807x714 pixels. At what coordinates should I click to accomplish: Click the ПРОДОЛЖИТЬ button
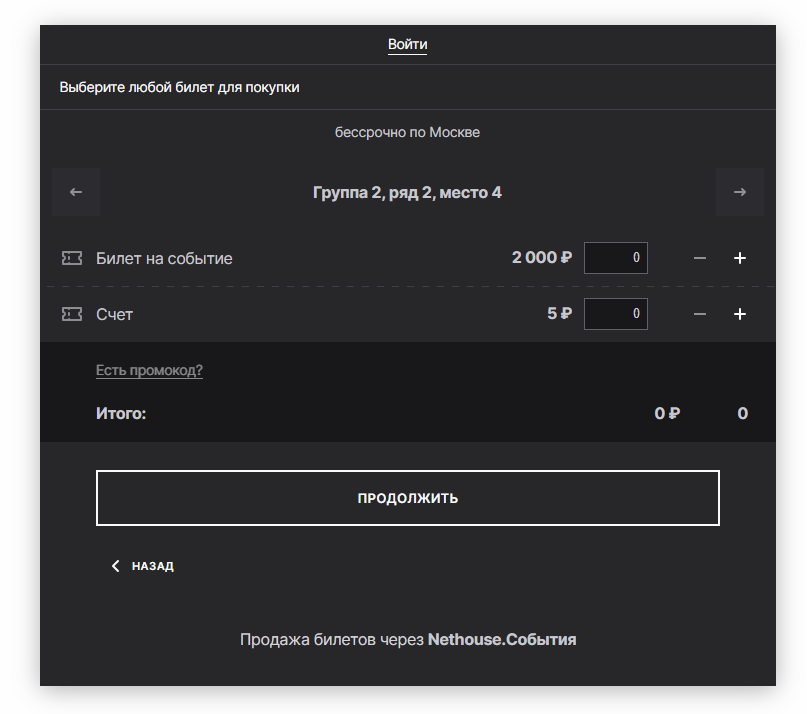408,498
